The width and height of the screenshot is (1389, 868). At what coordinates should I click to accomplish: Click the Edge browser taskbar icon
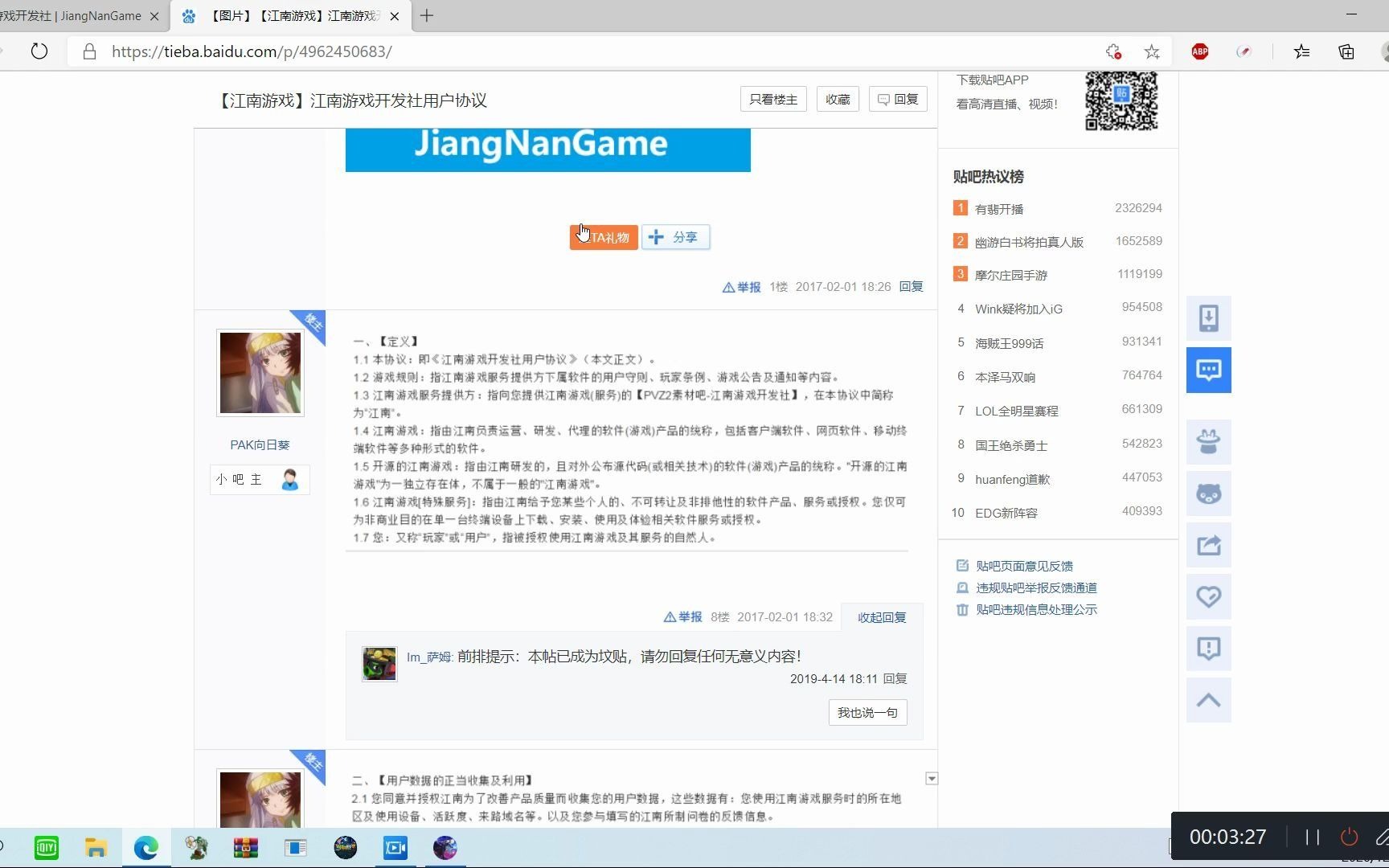145,848
